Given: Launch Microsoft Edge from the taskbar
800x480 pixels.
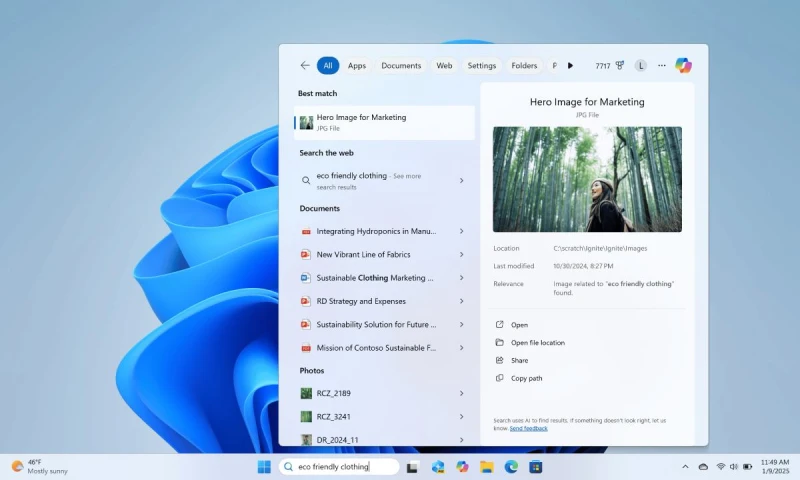Looking at the screenshot, I should (x=511, y=467).
